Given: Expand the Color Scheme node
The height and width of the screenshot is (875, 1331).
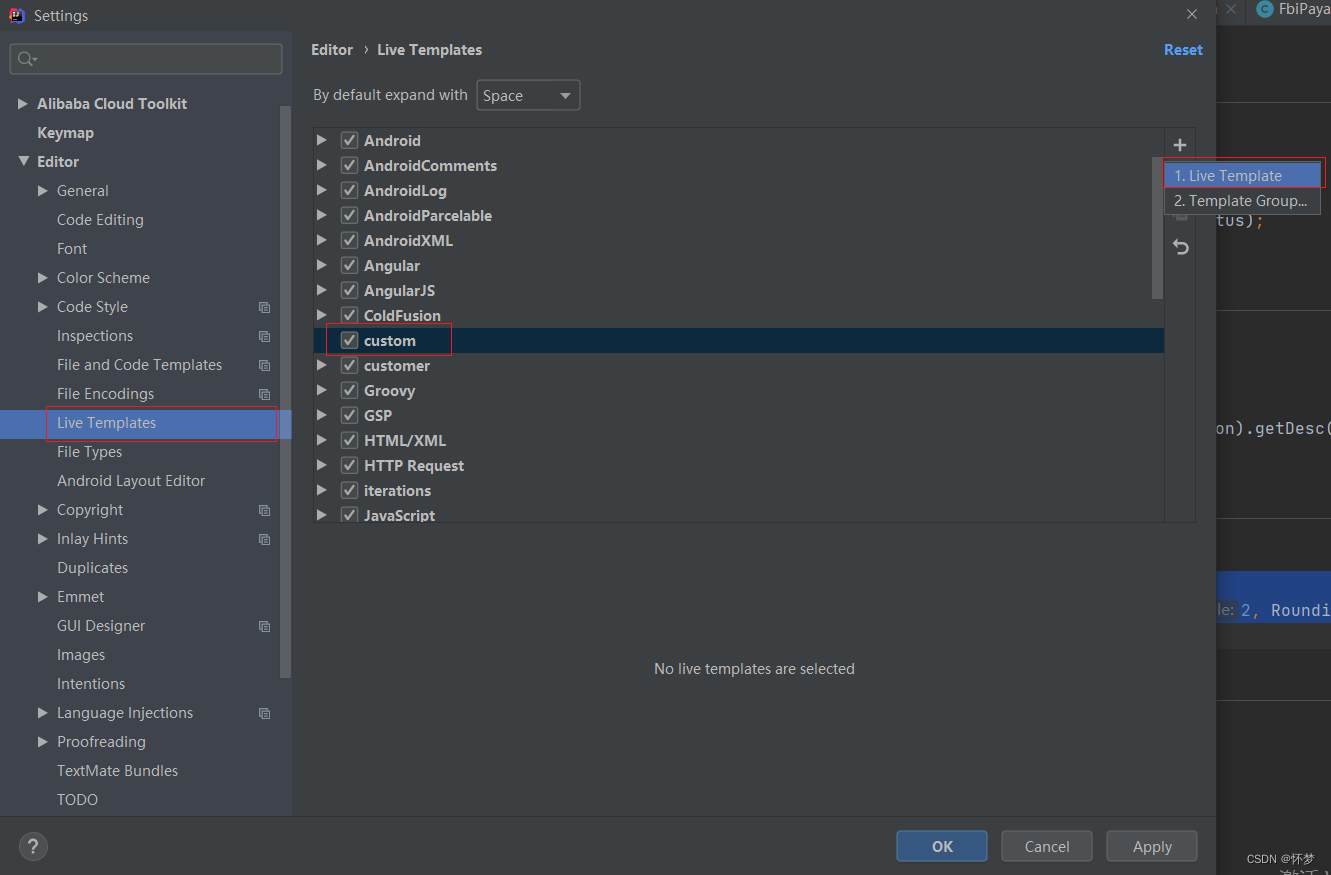Looking at the screenshot, I should (43, 277).
